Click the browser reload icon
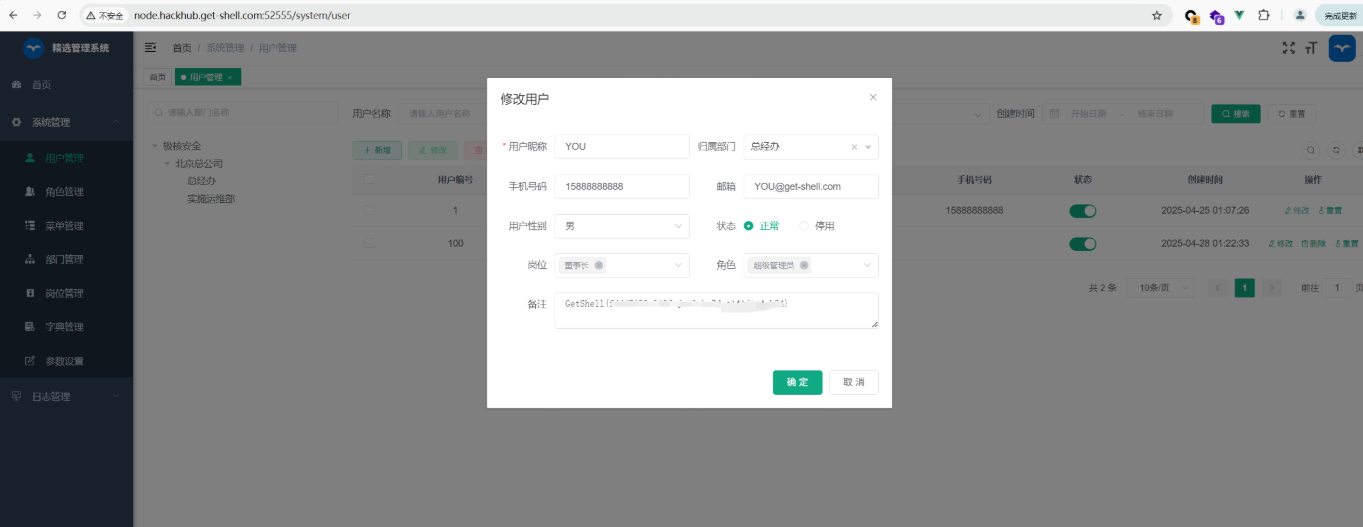 point(62,16)
